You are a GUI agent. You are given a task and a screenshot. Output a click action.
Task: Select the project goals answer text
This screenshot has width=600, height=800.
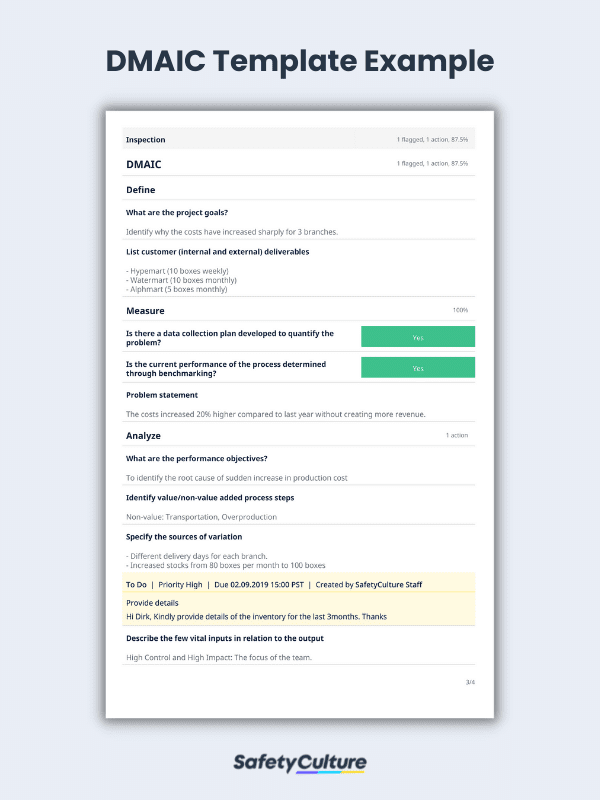coord(232,232)
